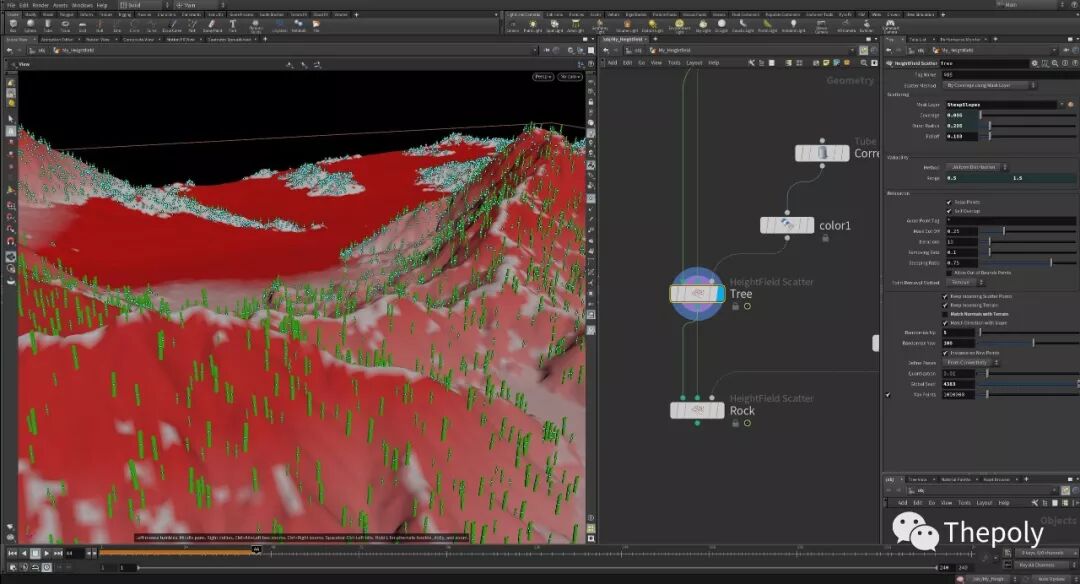Select the color1 node icon
The height and width of the screenshot is (584, 1080).
(x=787, y=226)
